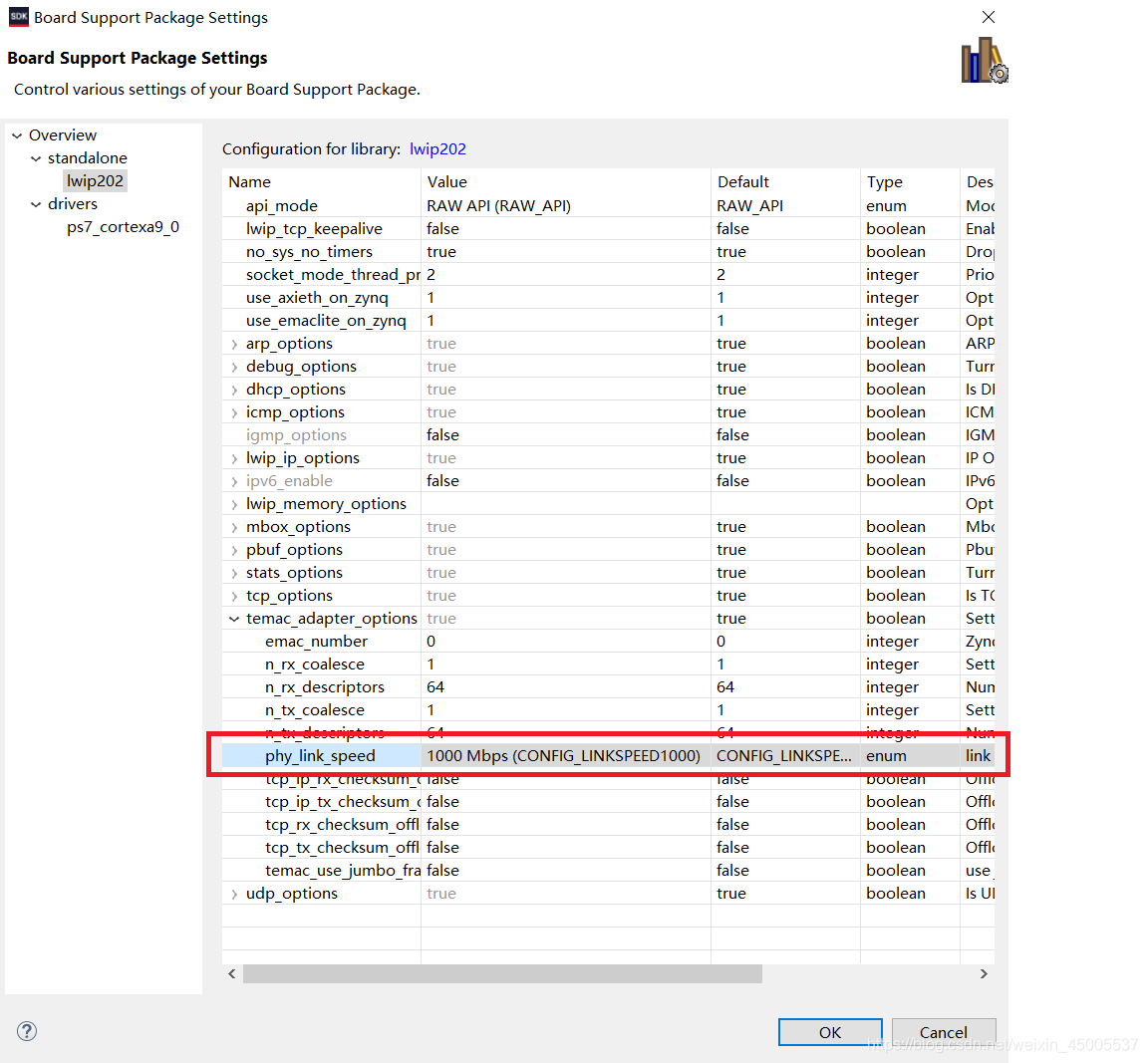This screenshot has height=1063, width=1148.
Task: Select the n_rx_descriptors row name
Action: [324, 686]
